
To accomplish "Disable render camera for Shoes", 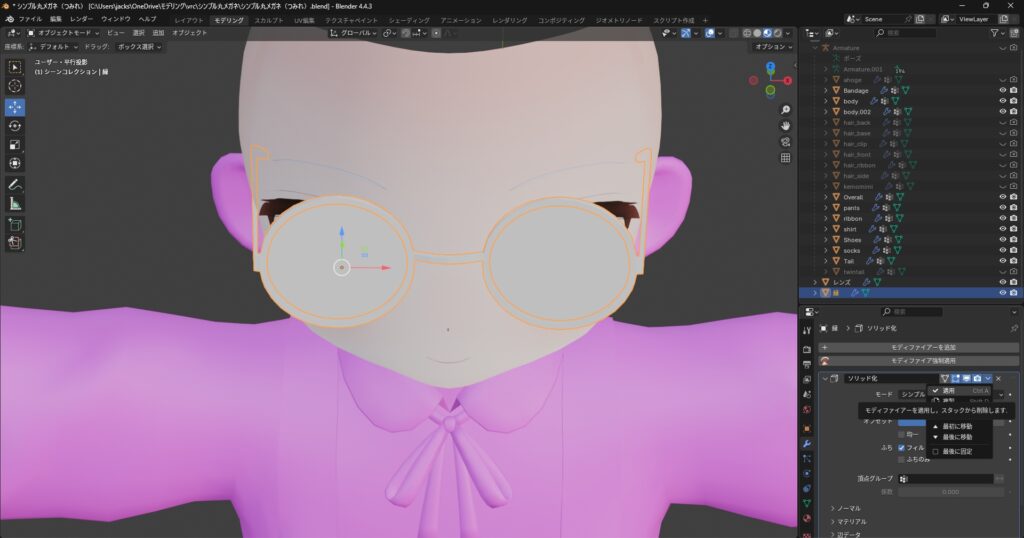I will pos(1014,240).
